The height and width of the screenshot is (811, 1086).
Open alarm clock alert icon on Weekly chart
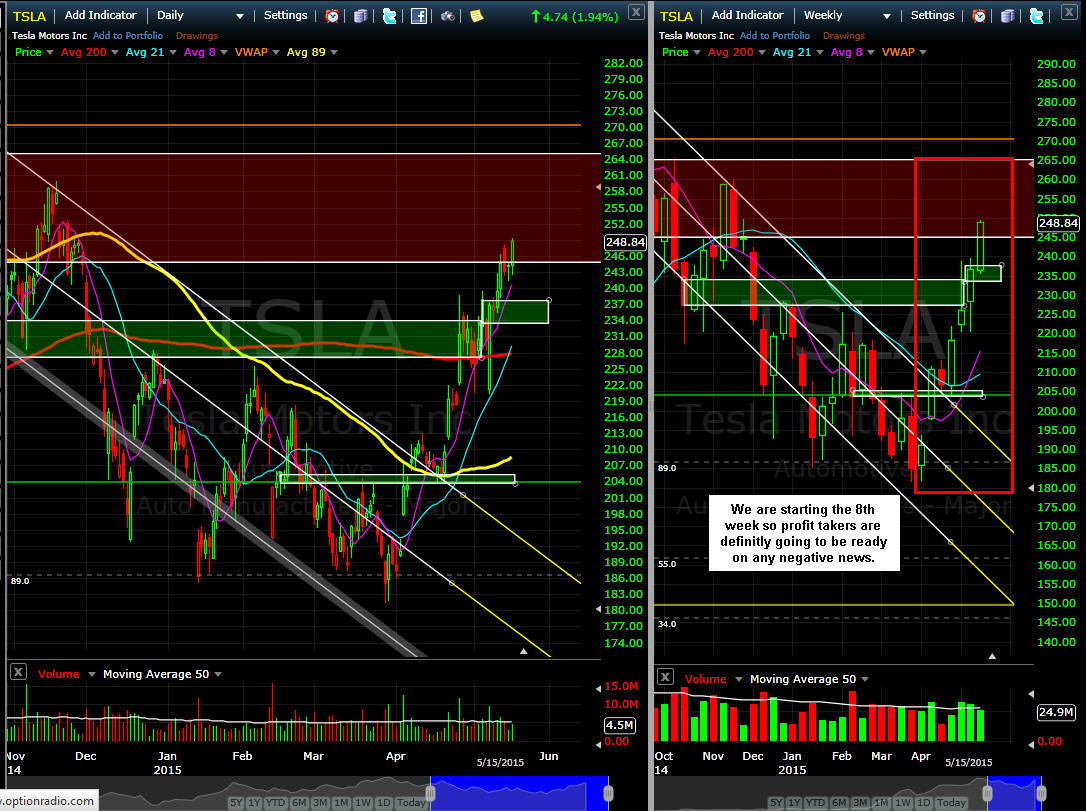(x=979, y=16)
